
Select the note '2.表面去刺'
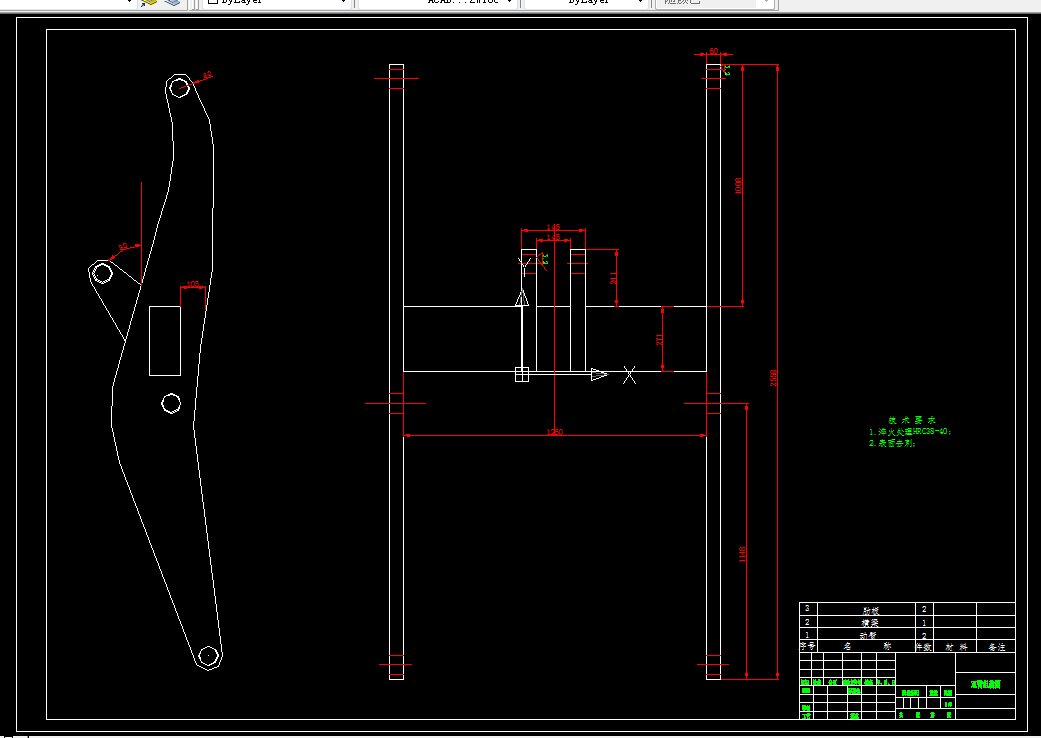coord(892,443)
